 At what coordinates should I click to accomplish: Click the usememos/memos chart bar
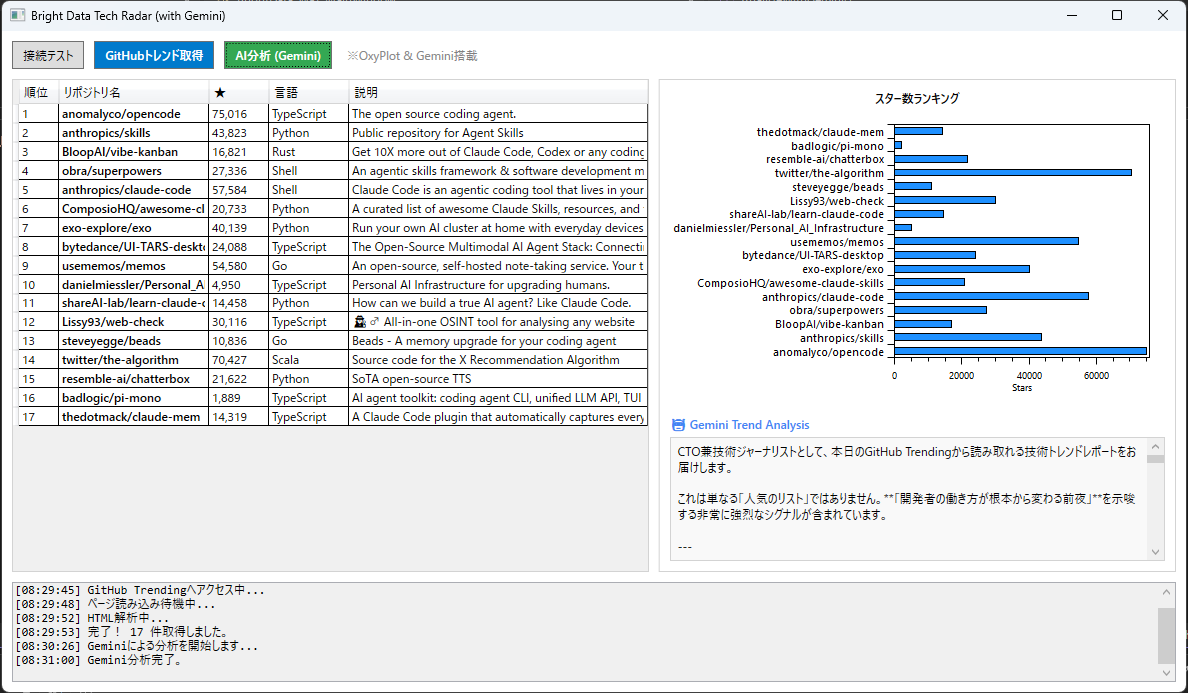(x=986, y=241)
